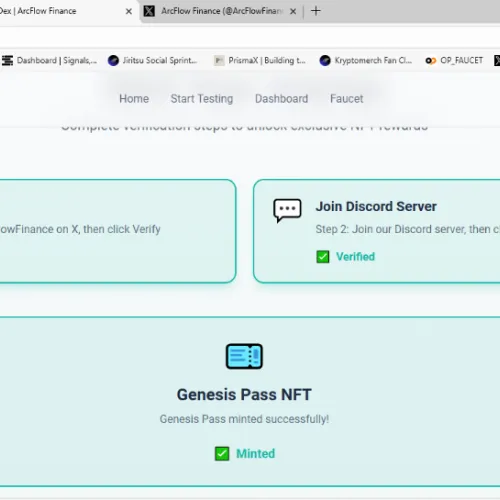The height and width of the screenshot is (500, 500).
Task: Click the 'on X, then click Verify' text
Action: pos(108,229)
